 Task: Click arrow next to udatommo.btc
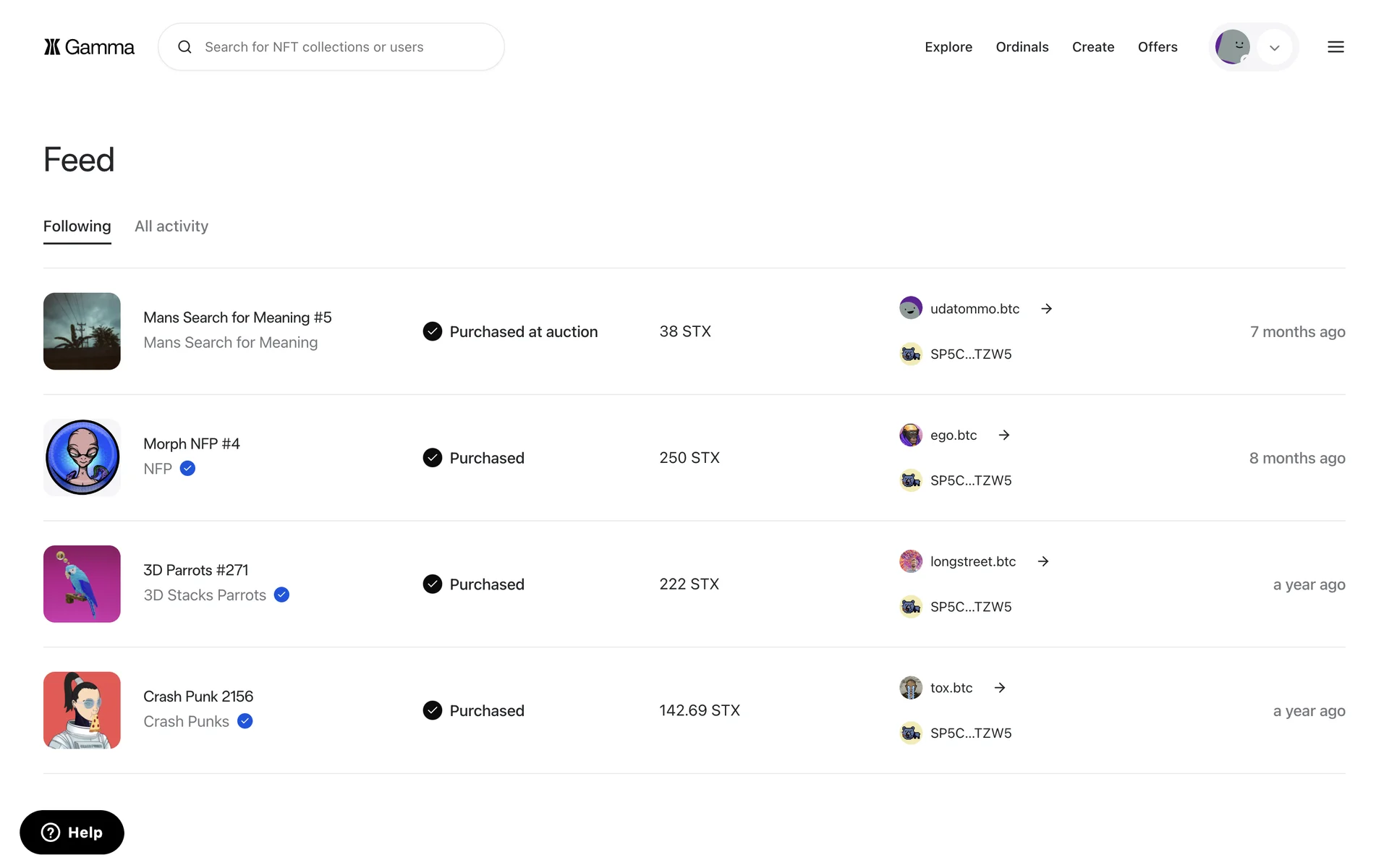[x=1046, y=309]
